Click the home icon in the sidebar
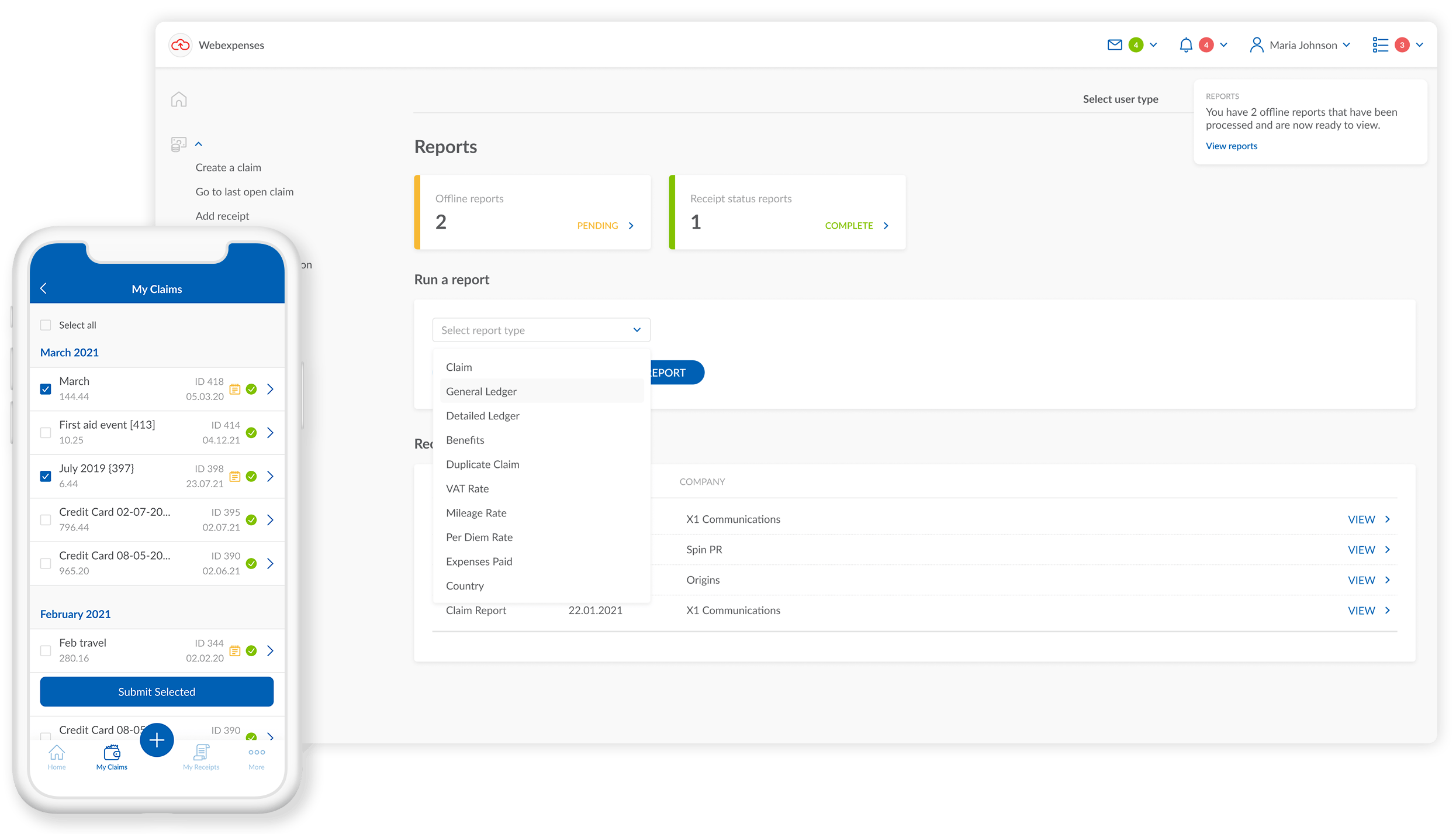Screen dimensions: 1456x834 (179, 99)
